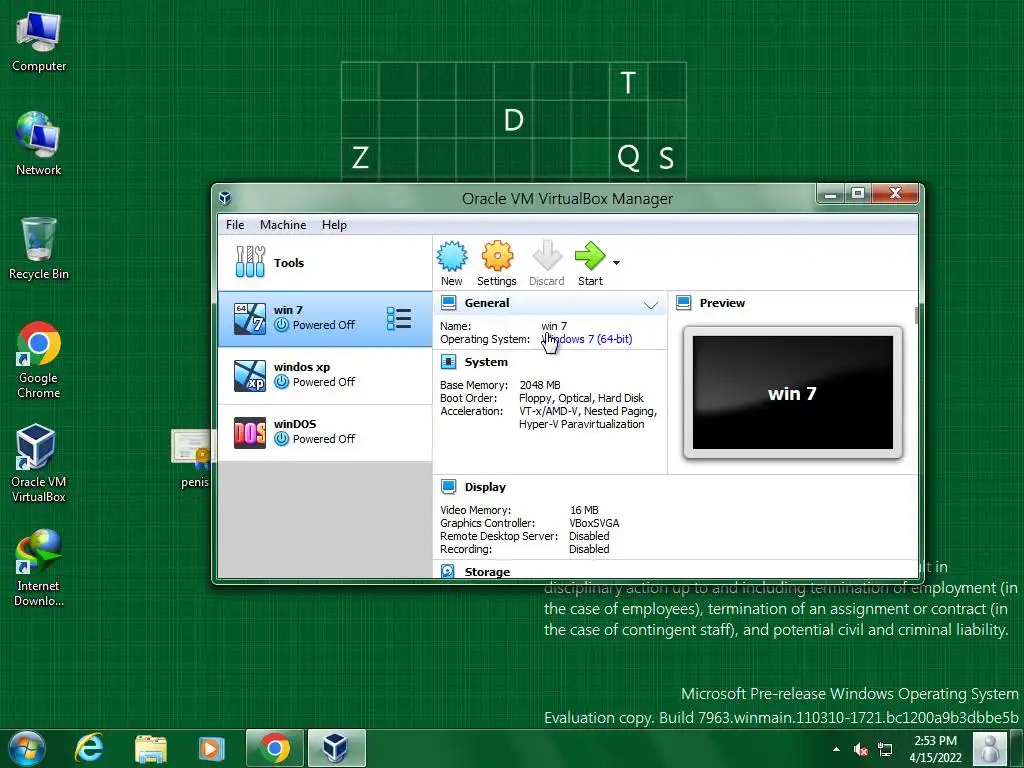Select the win 7 virtual machine
This screenshot has width=1024, height=768.
coord(325,319)
